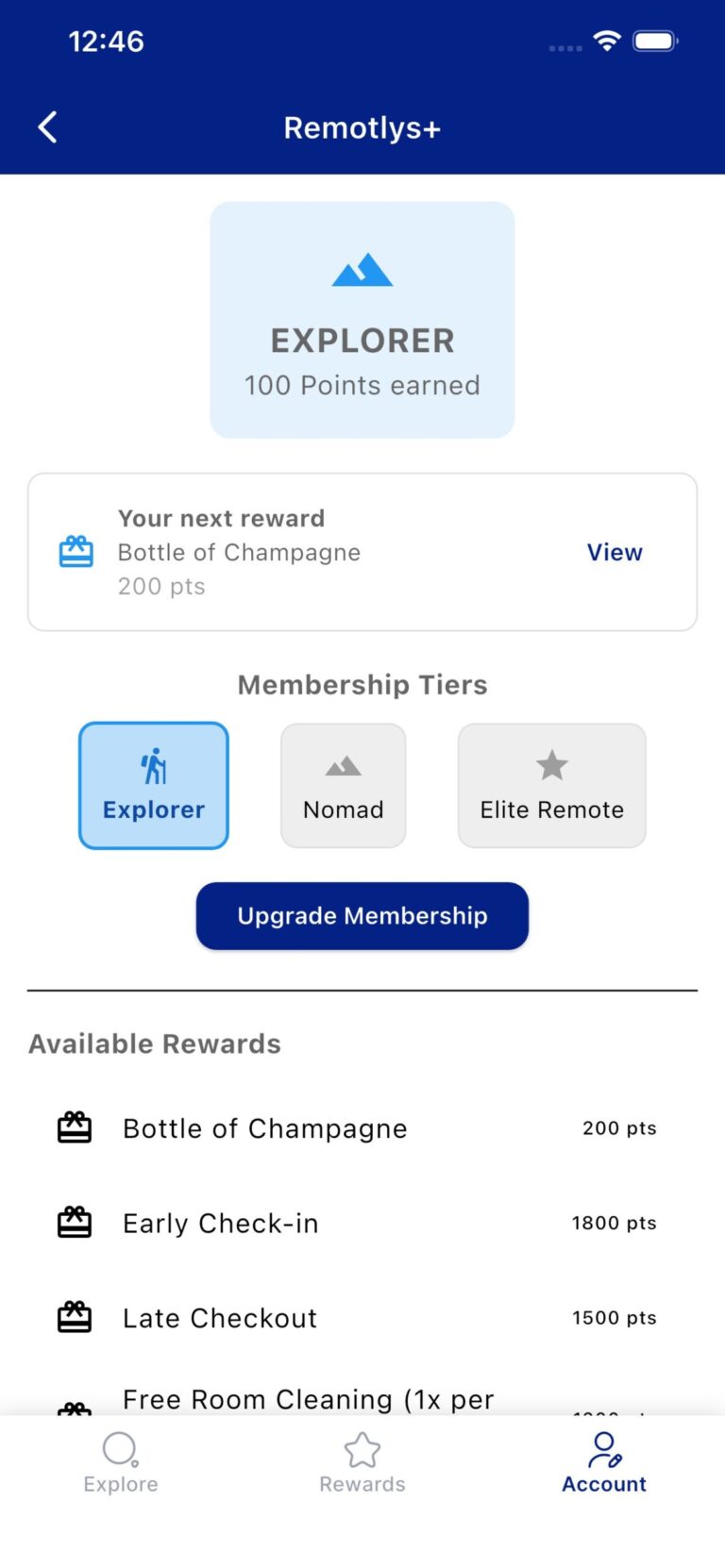Tap View link for next reward
This screenshot has height=1568, width=725.
point(615,552)
